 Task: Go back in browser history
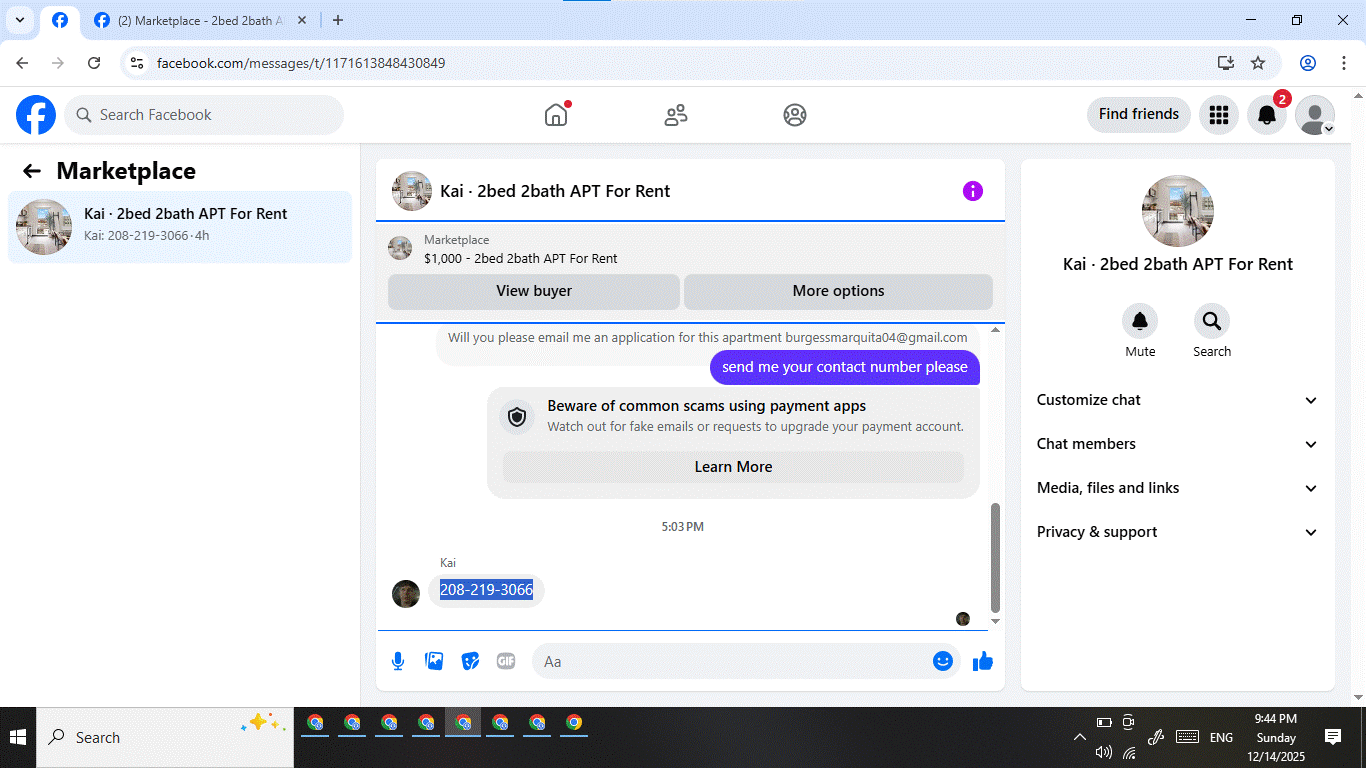22,63
